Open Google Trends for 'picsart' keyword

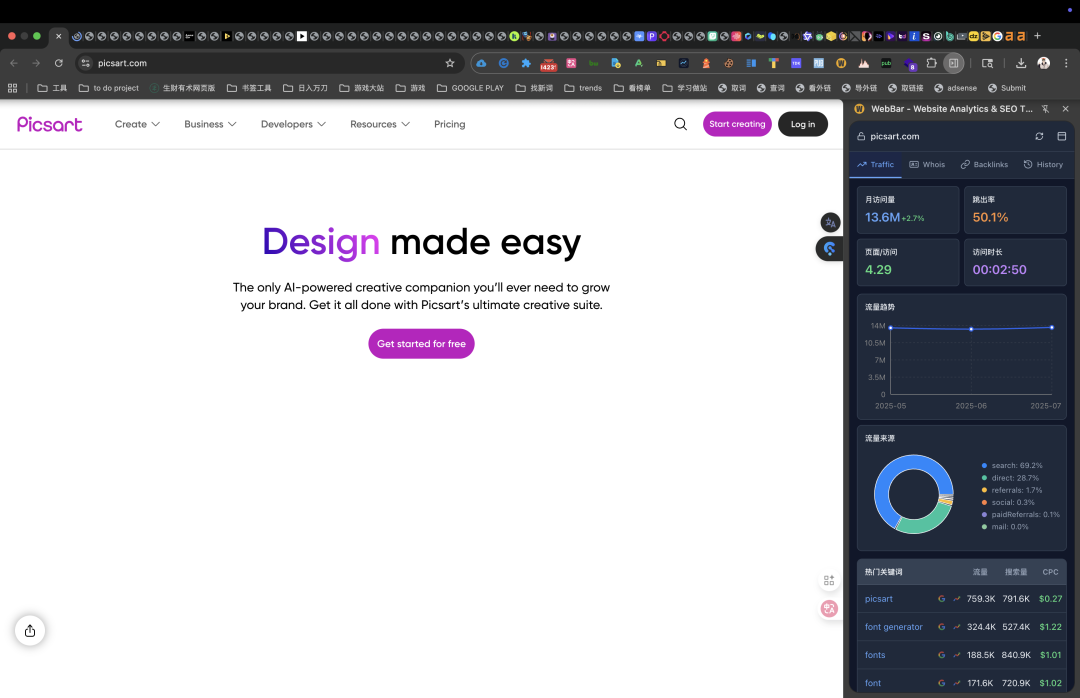[957, 599]
